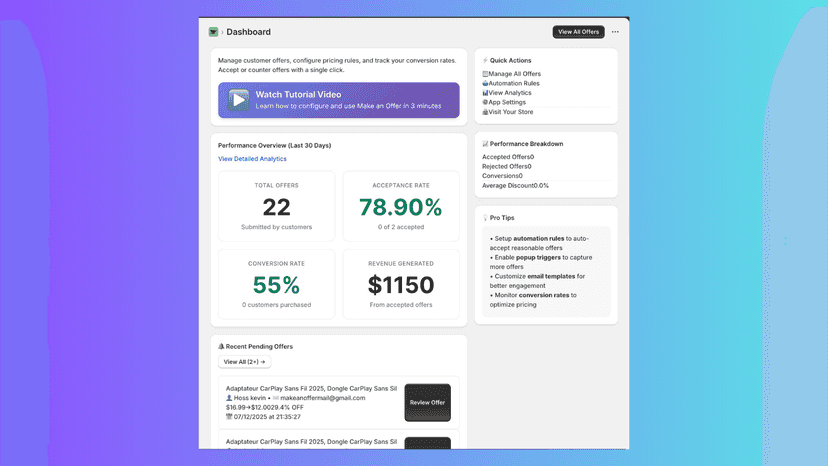Click the Revenue Generated value $1150
This screenshot has width=828, height=466.
[x=401, y=285]
